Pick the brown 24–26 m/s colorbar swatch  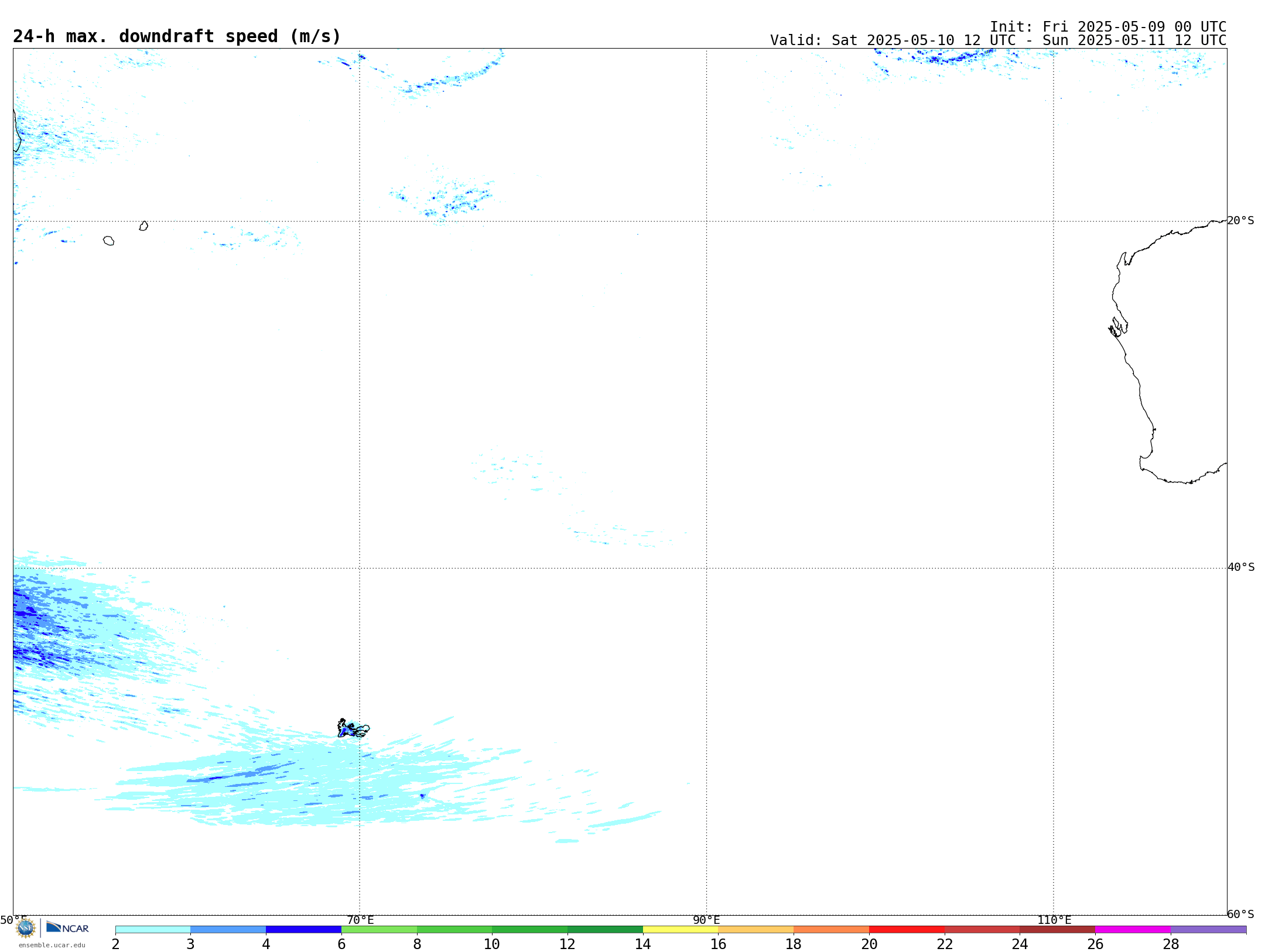(x=1058, y=930)
